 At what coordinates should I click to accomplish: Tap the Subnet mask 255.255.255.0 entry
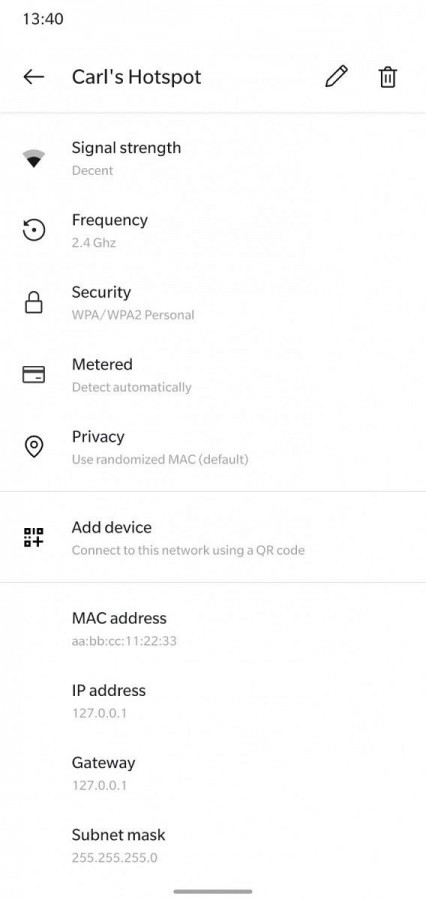213,845
